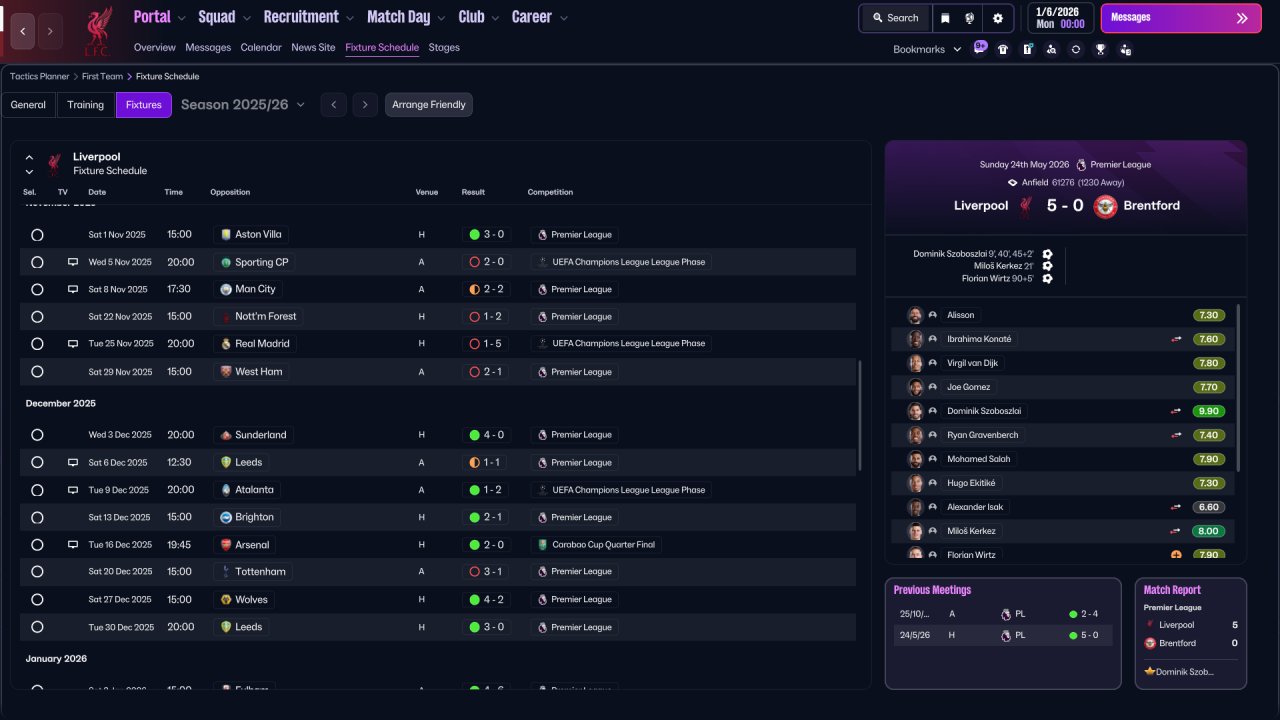Viewport: 1280px width, 720px height.
Task: Click the stadium icon next to Anfield
Action: pyautogui.click(x=1012, y=183)
